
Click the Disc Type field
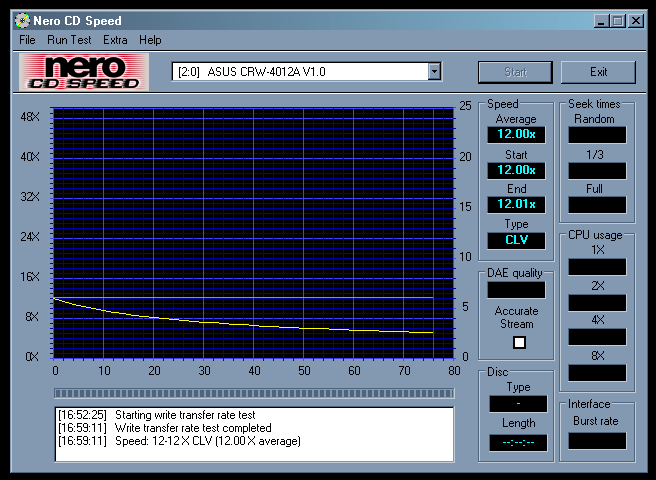(518, 404)
